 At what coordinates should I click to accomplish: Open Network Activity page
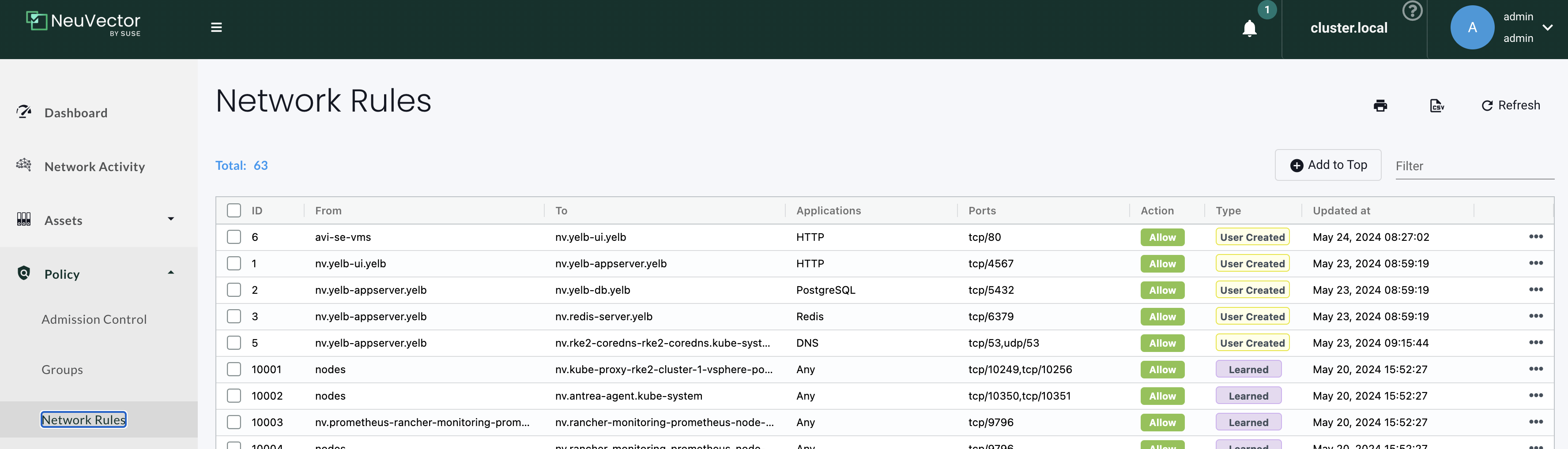point(94,167)
